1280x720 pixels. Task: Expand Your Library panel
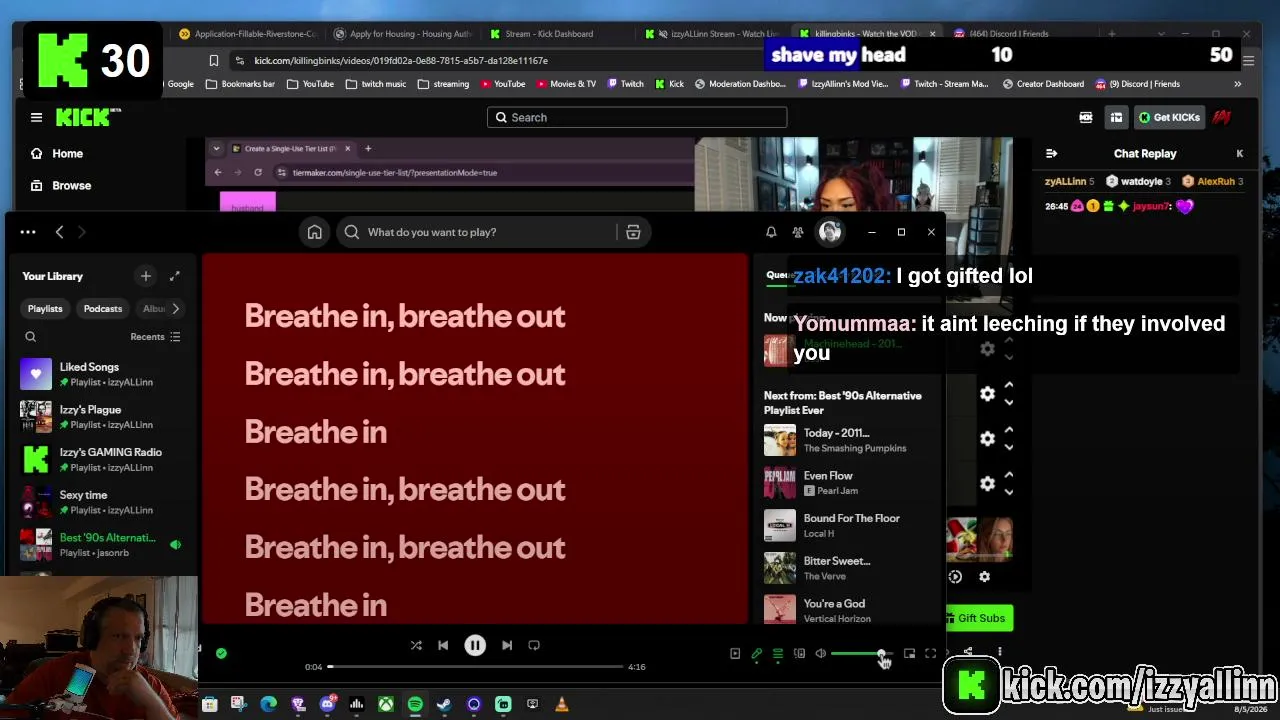pyautogui.click(x=175, y=276)
